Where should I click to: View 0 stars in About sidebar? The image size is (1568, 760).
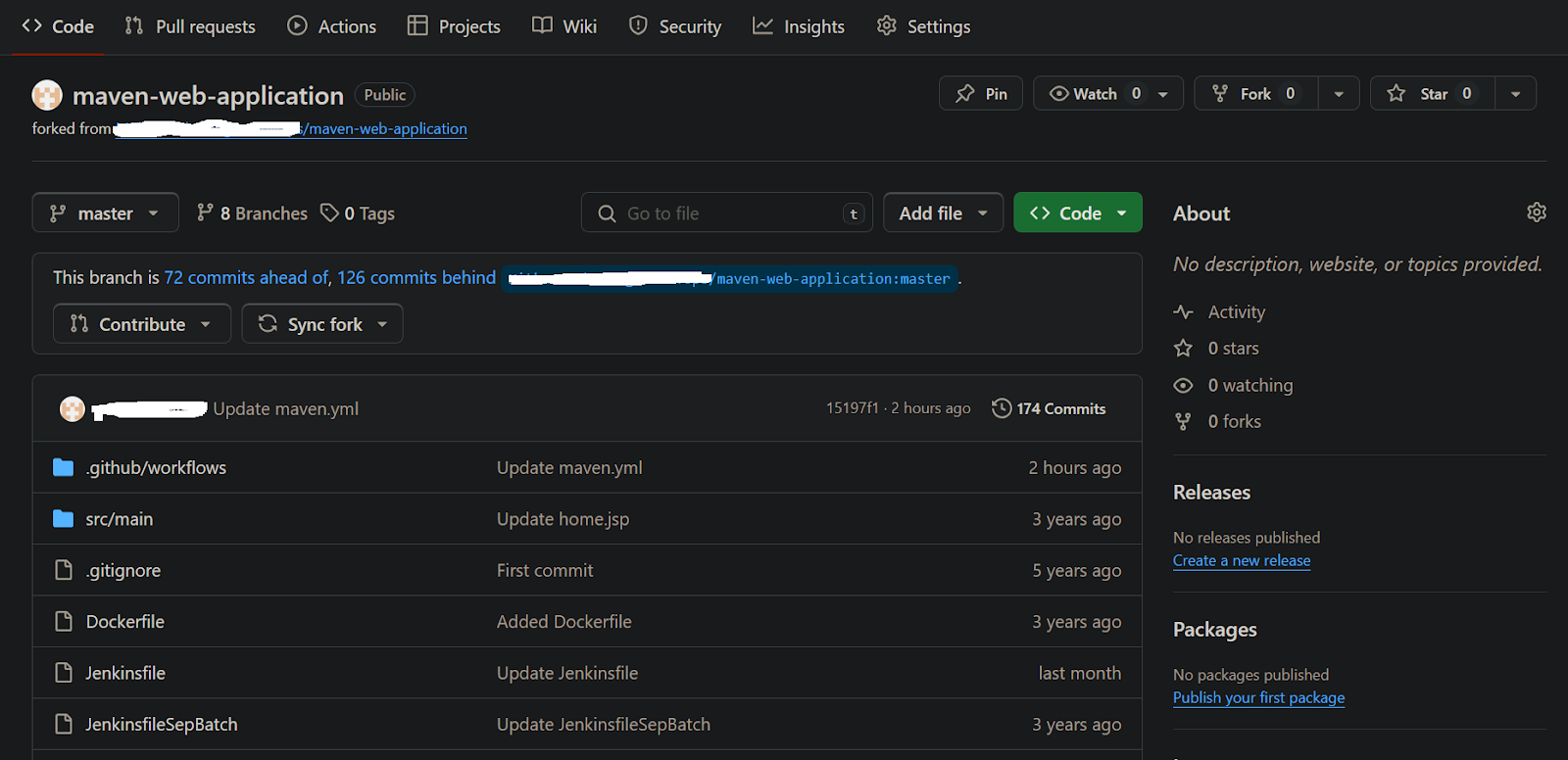(1217, 348)
